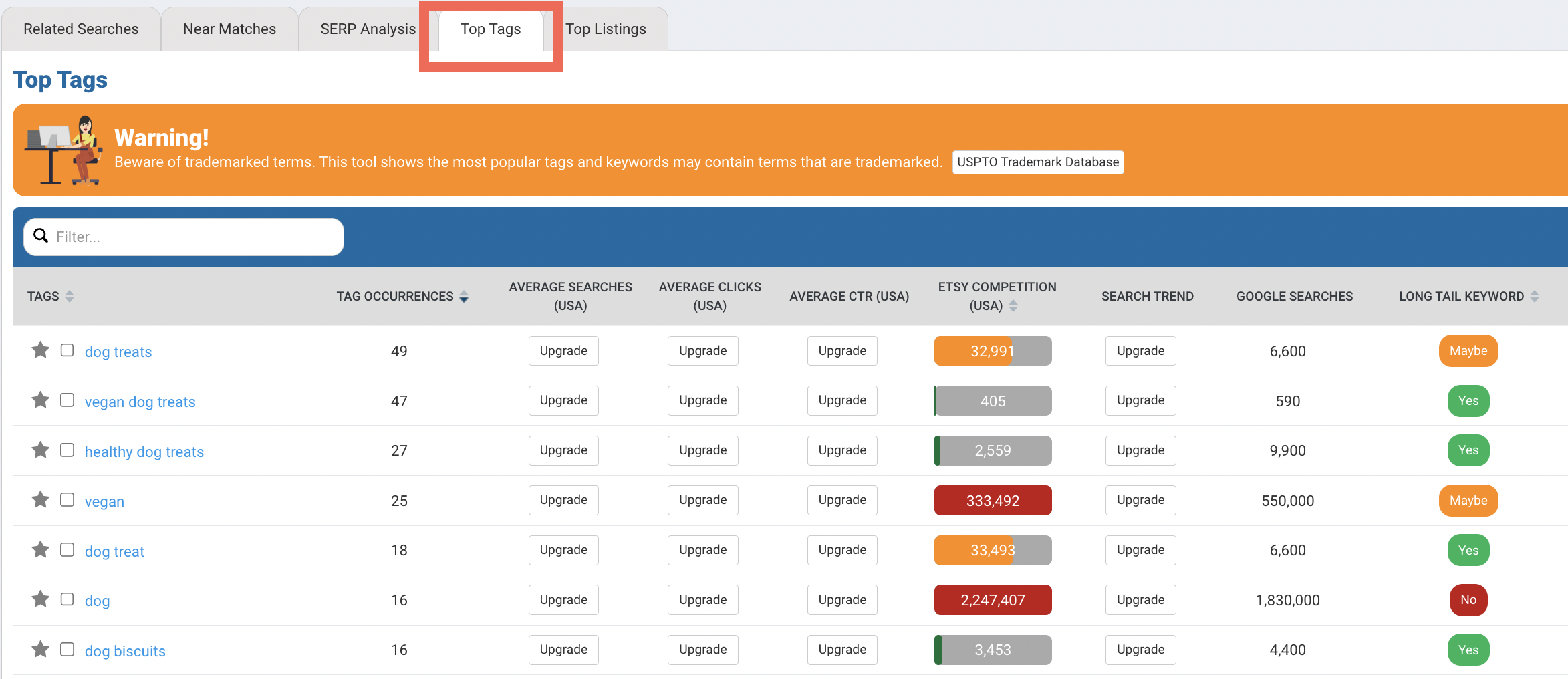Tick checkbox for the dog tag

click(67, 599)
